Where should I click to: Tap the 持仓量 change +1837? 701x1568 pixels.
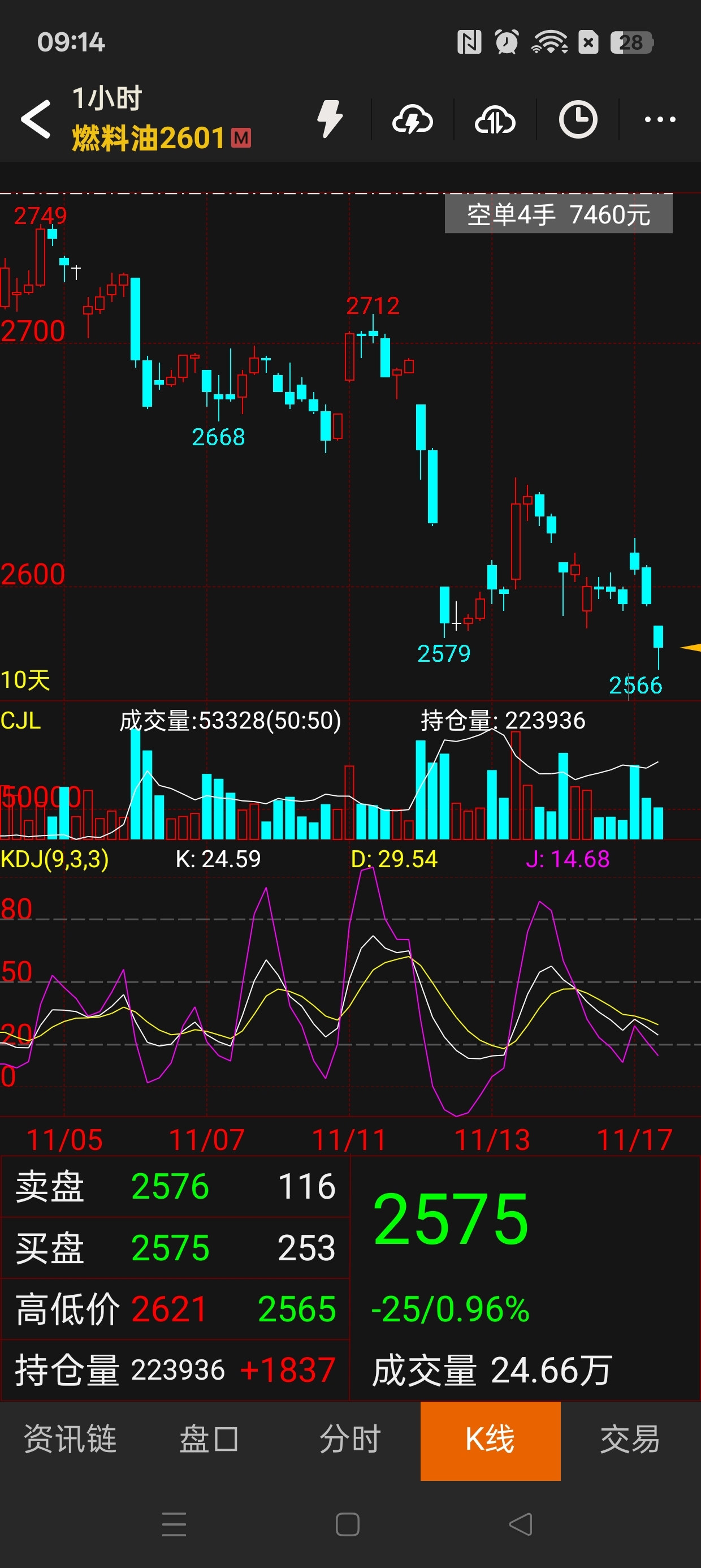tap(288, 1370)
